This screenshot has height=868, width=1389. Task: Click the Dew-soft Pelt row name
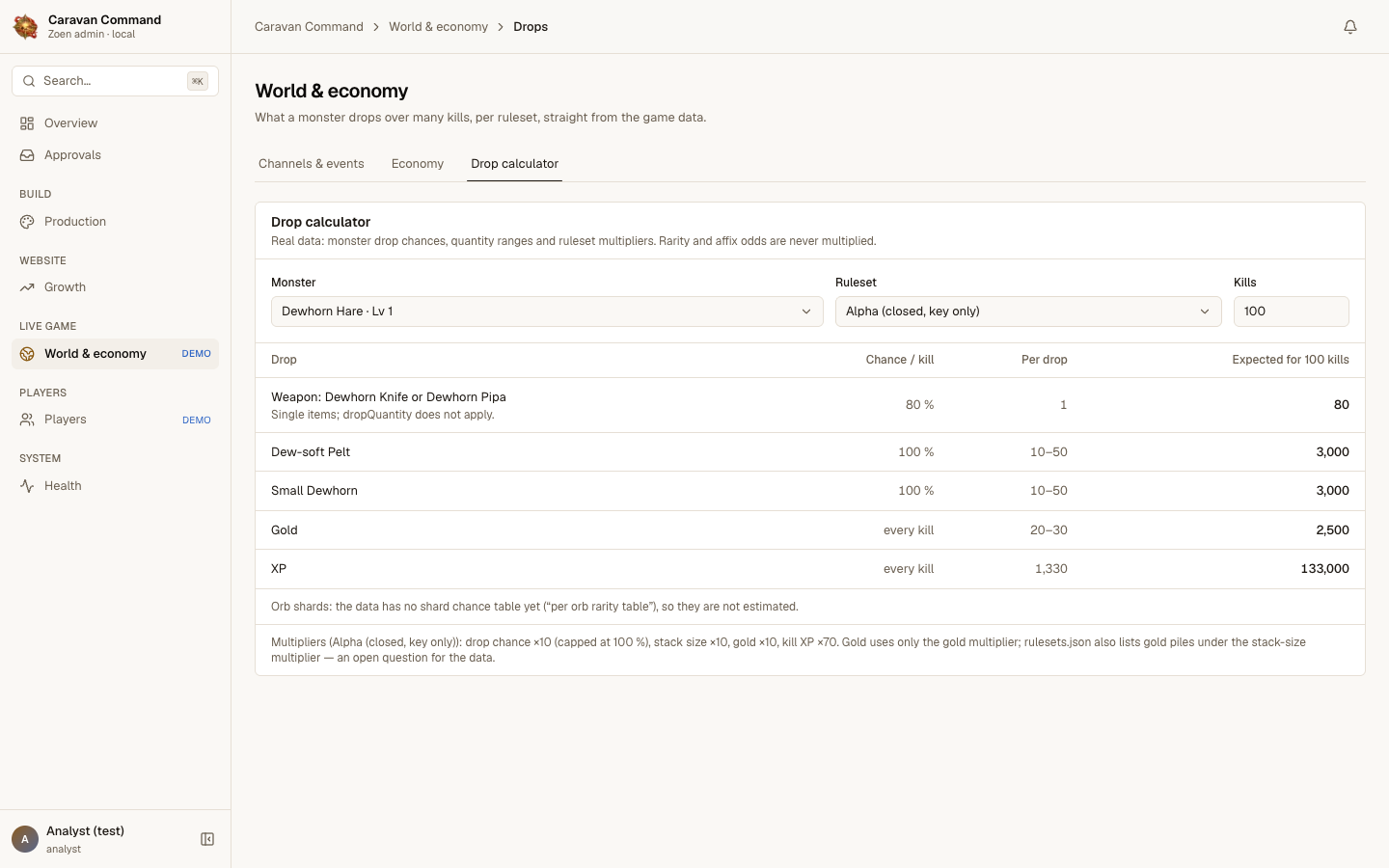[x=311, y=452]
